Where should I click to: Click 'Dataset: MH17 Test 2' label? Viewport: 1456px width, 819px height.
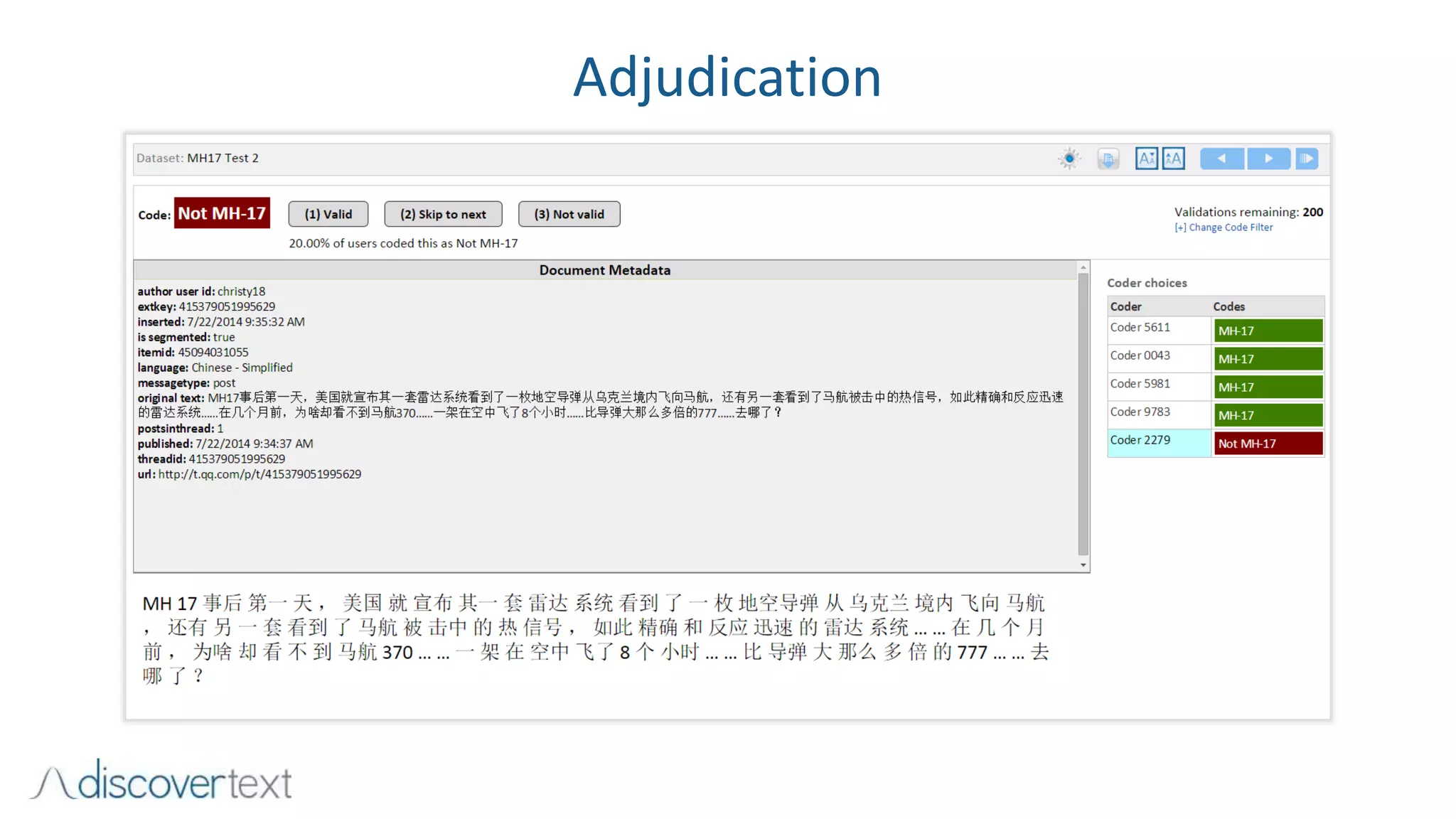(x=198, y=158)
